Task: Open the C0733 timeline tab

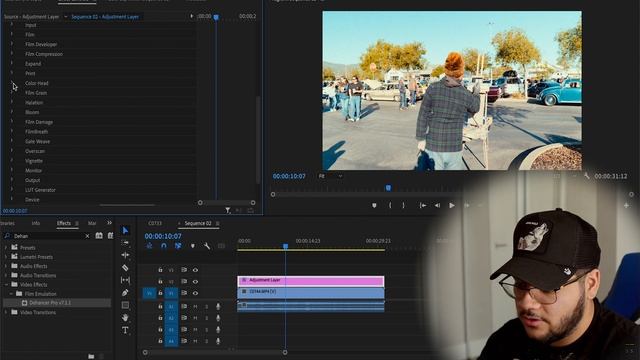Action: click(155, 223)
